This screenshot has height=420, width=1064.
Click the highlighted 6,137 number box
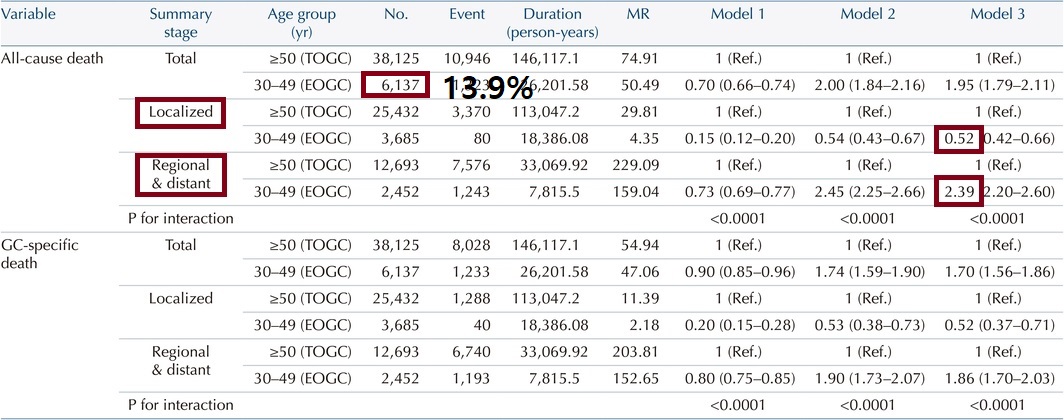[396, 85]
